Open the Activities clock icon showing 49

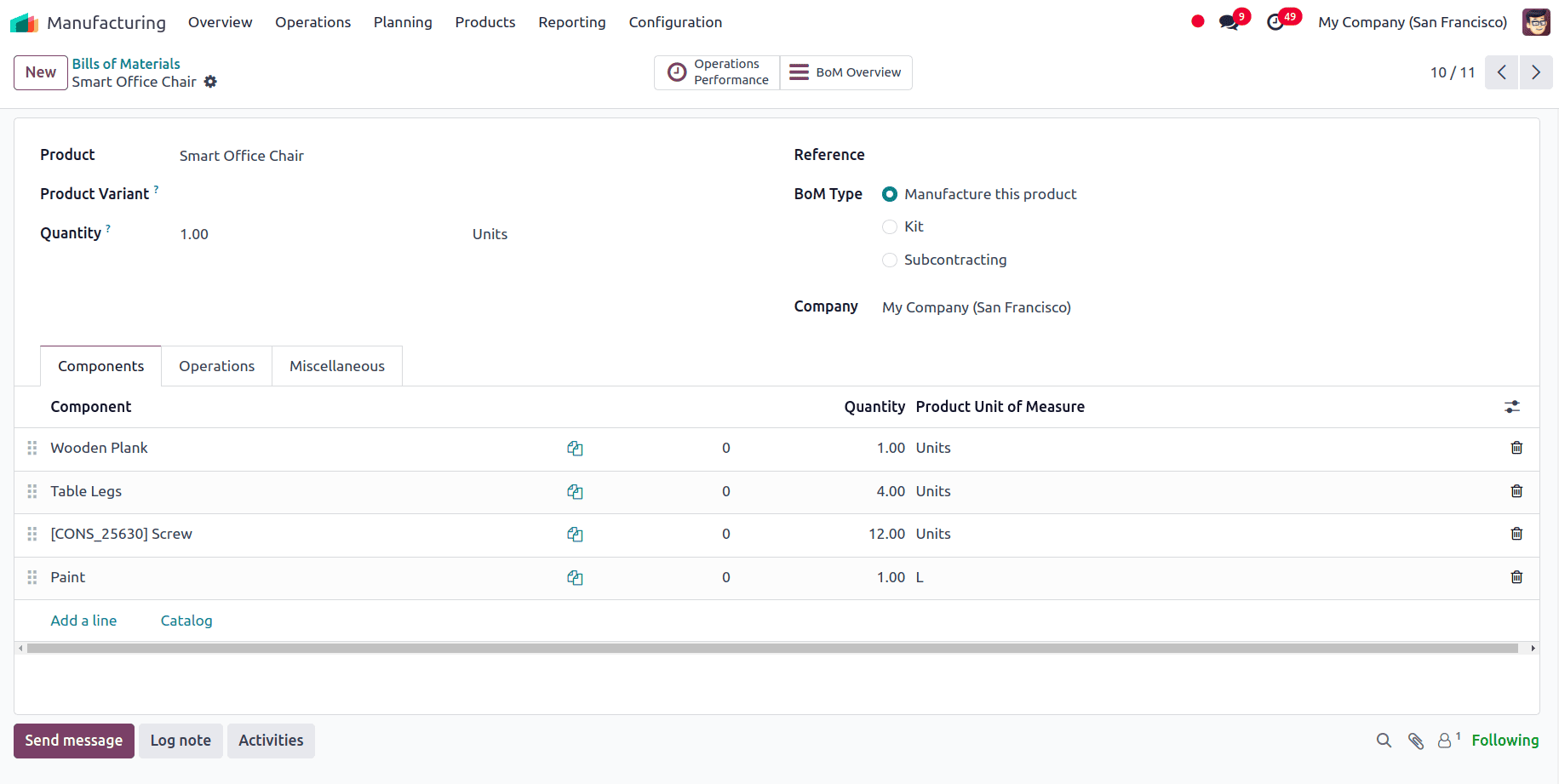tap(1277, 21)
